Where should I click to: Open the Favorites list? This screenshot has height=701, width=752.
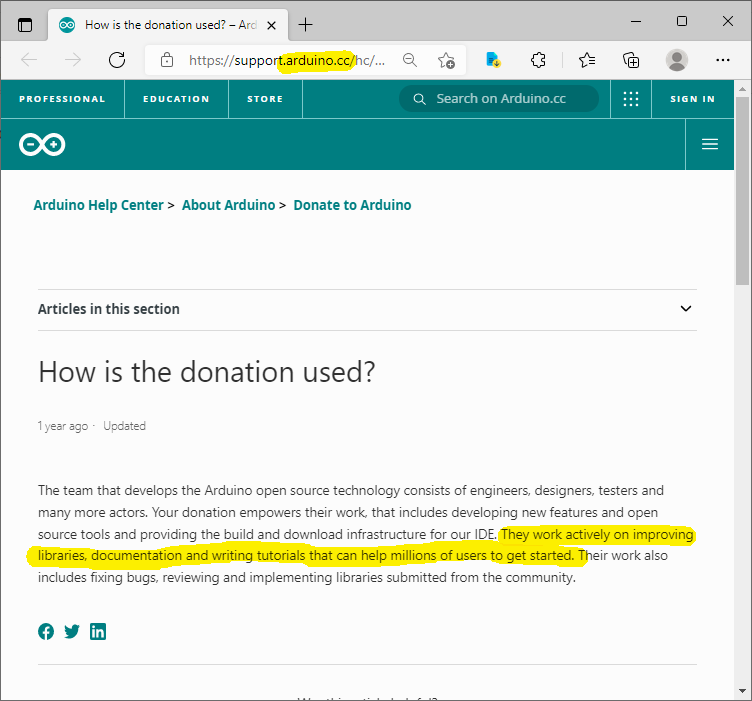(x=587, y=60)
